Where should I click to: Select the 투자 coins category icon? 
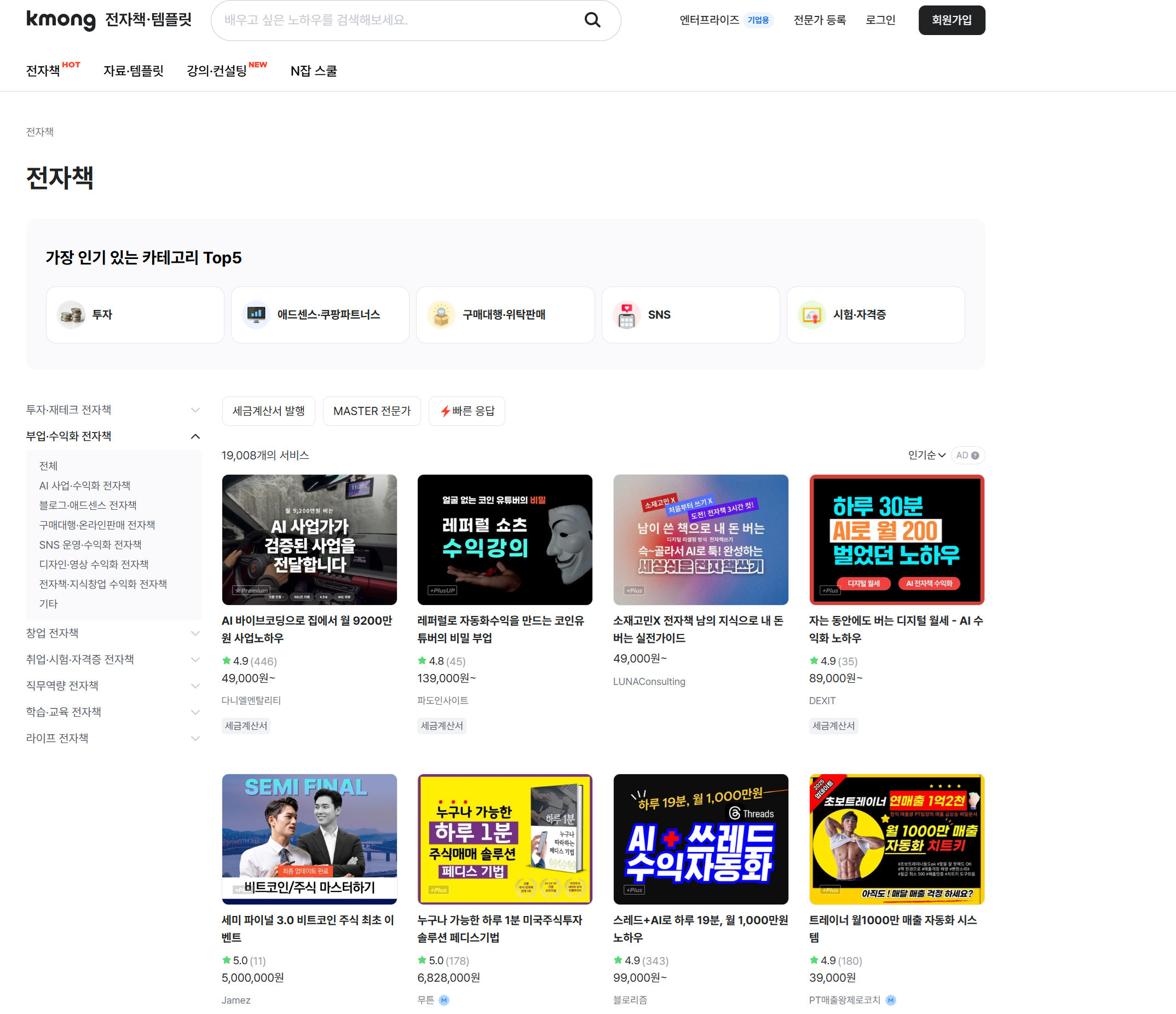[72, 314]
